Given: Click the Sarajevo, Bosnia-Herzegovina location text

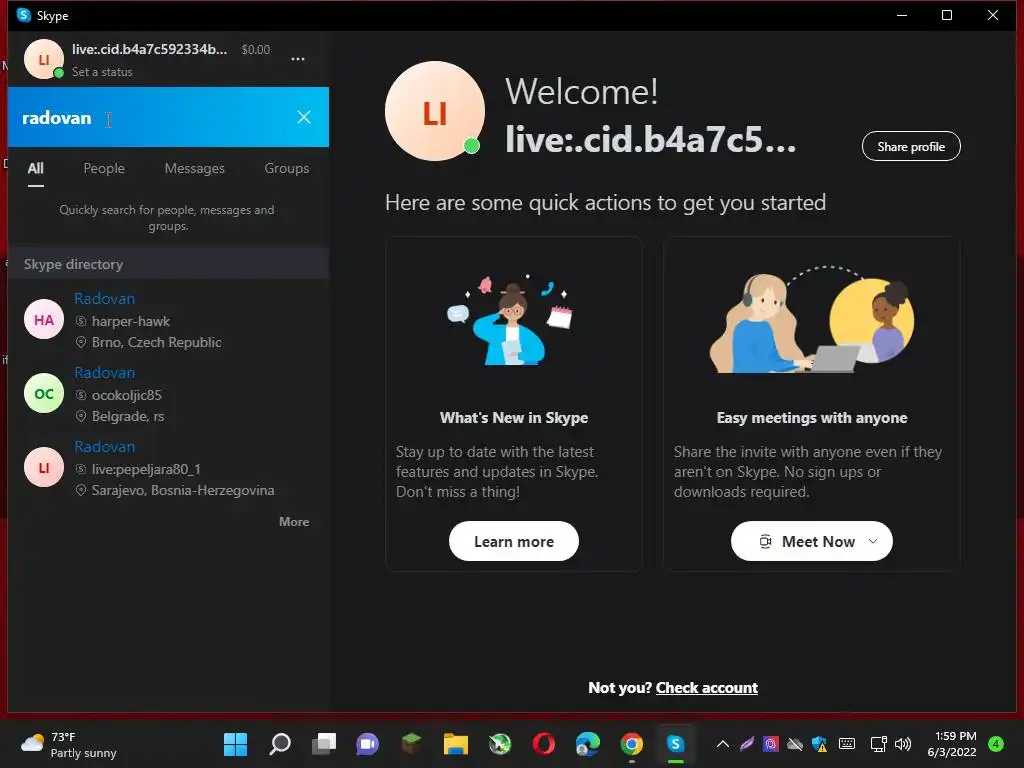Looking at the screenshot, I should [x=183, y=490].
